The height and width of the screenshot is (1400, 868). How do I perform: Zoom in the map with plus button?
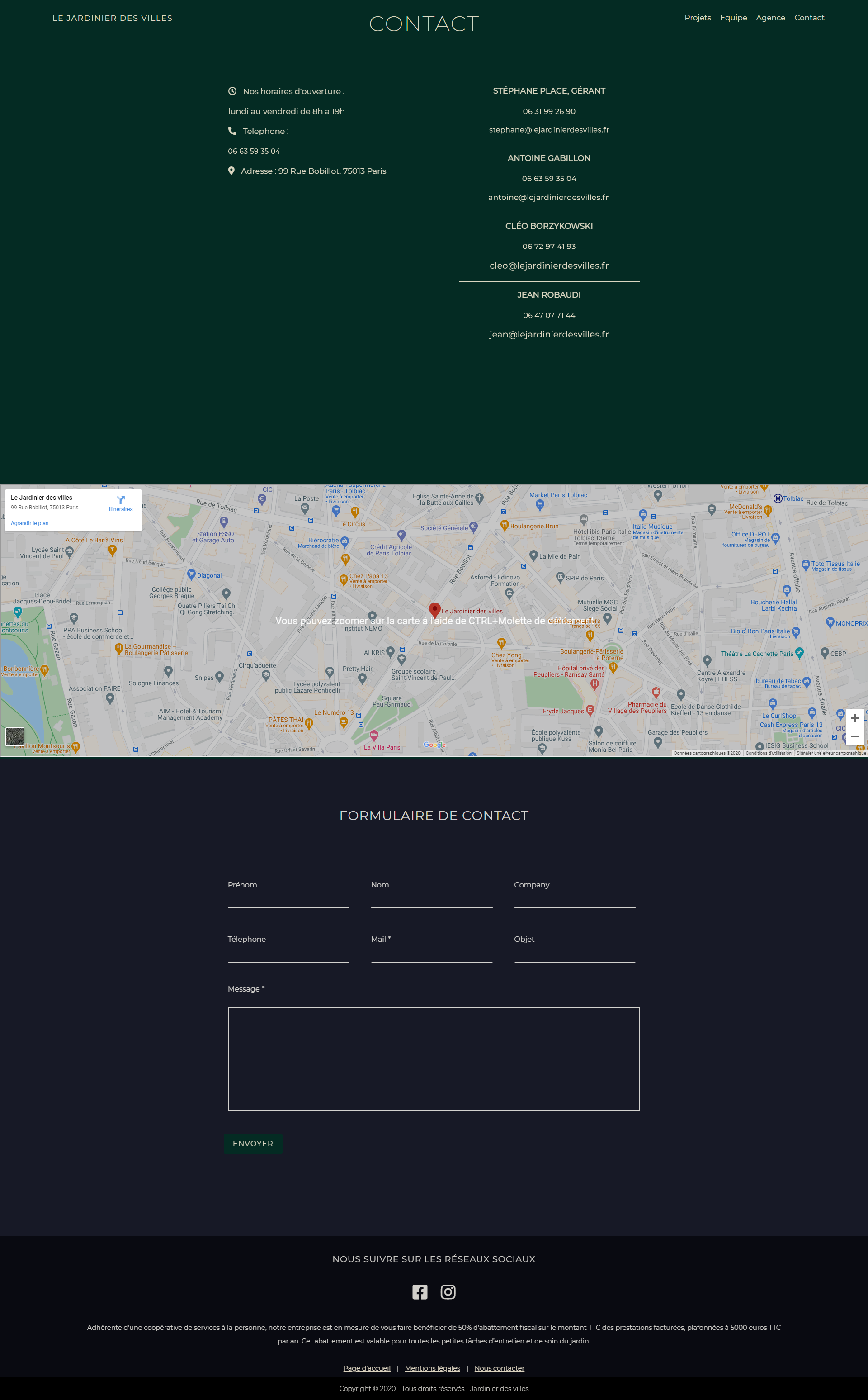(855, 718)
